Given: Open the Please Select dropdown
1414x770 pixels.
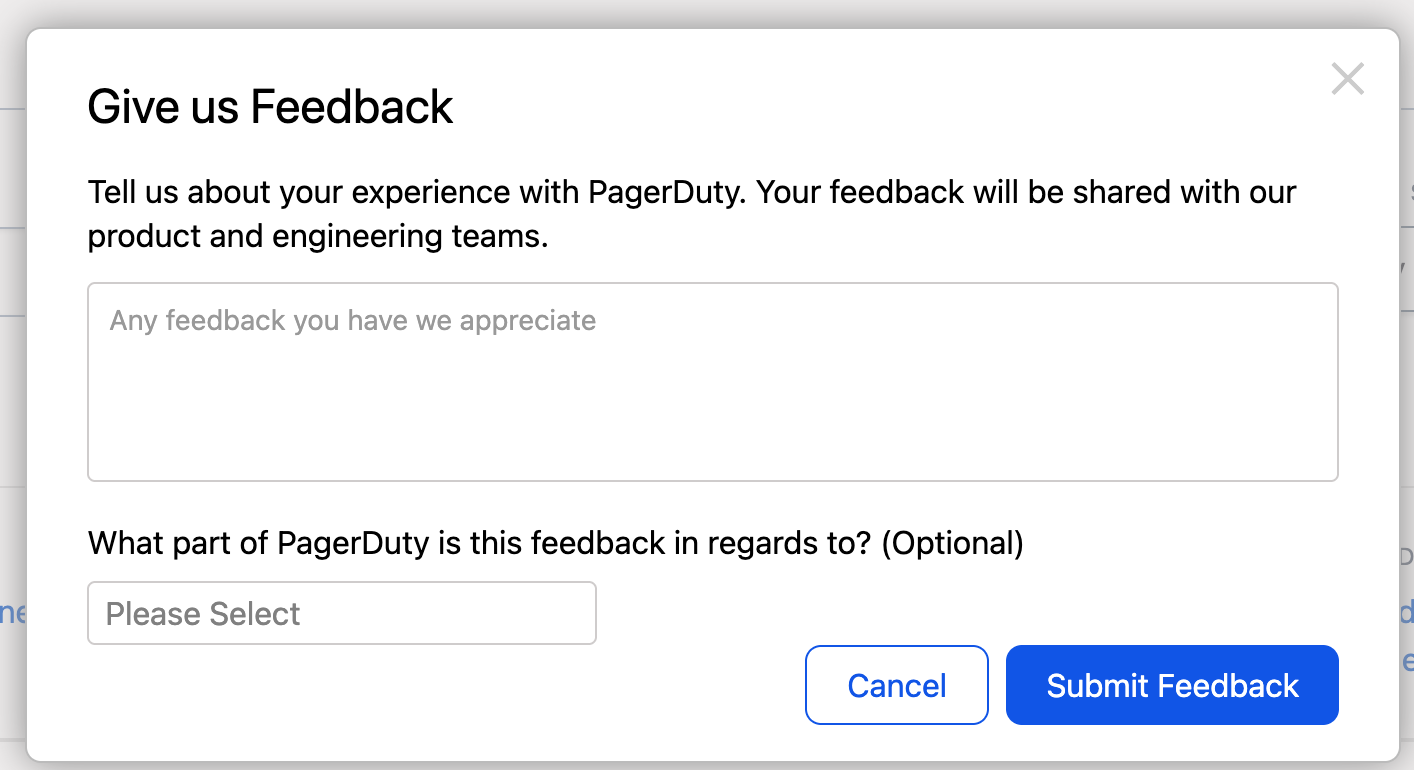Looking at the screenshot, I should point(342,613).
